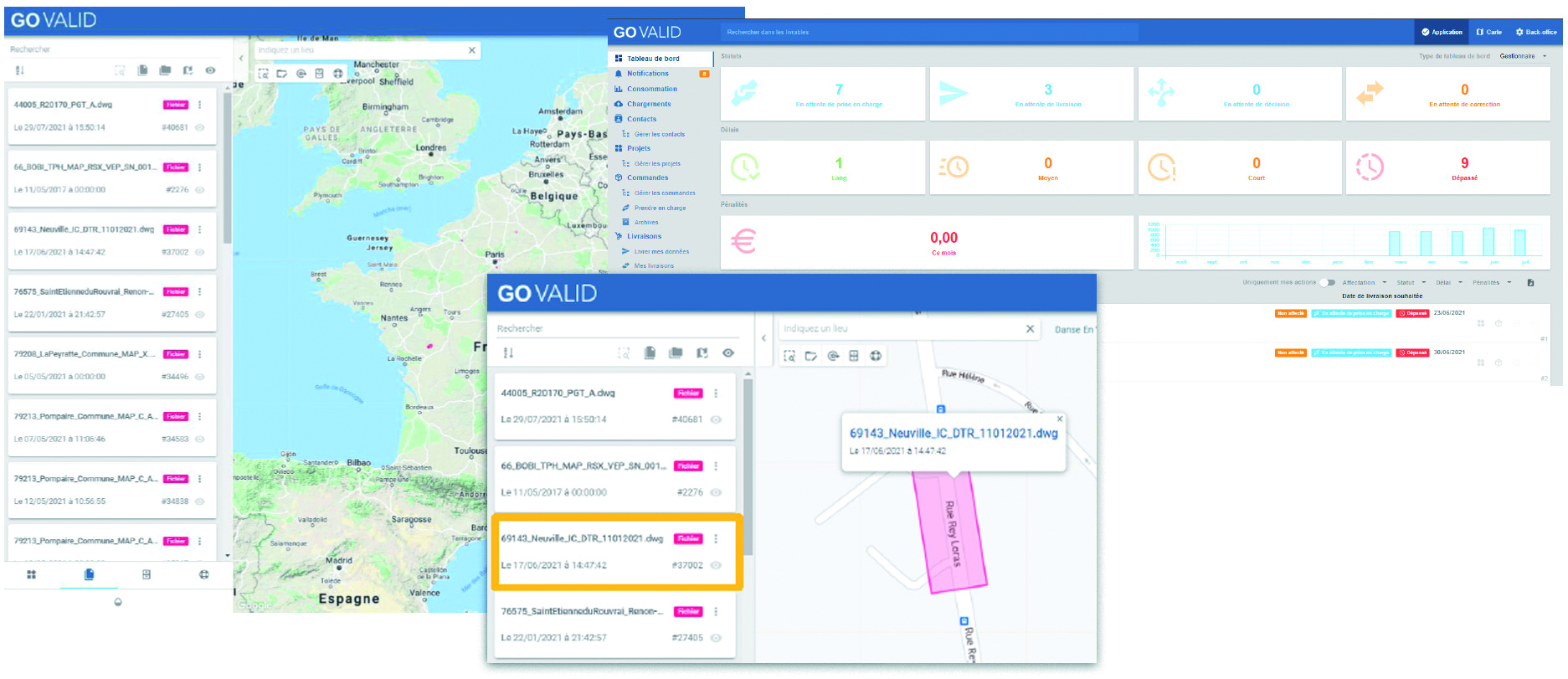Click the file list scrollbar in front window
Screen dimensions: 1568x679
click(x=748, y=467)
